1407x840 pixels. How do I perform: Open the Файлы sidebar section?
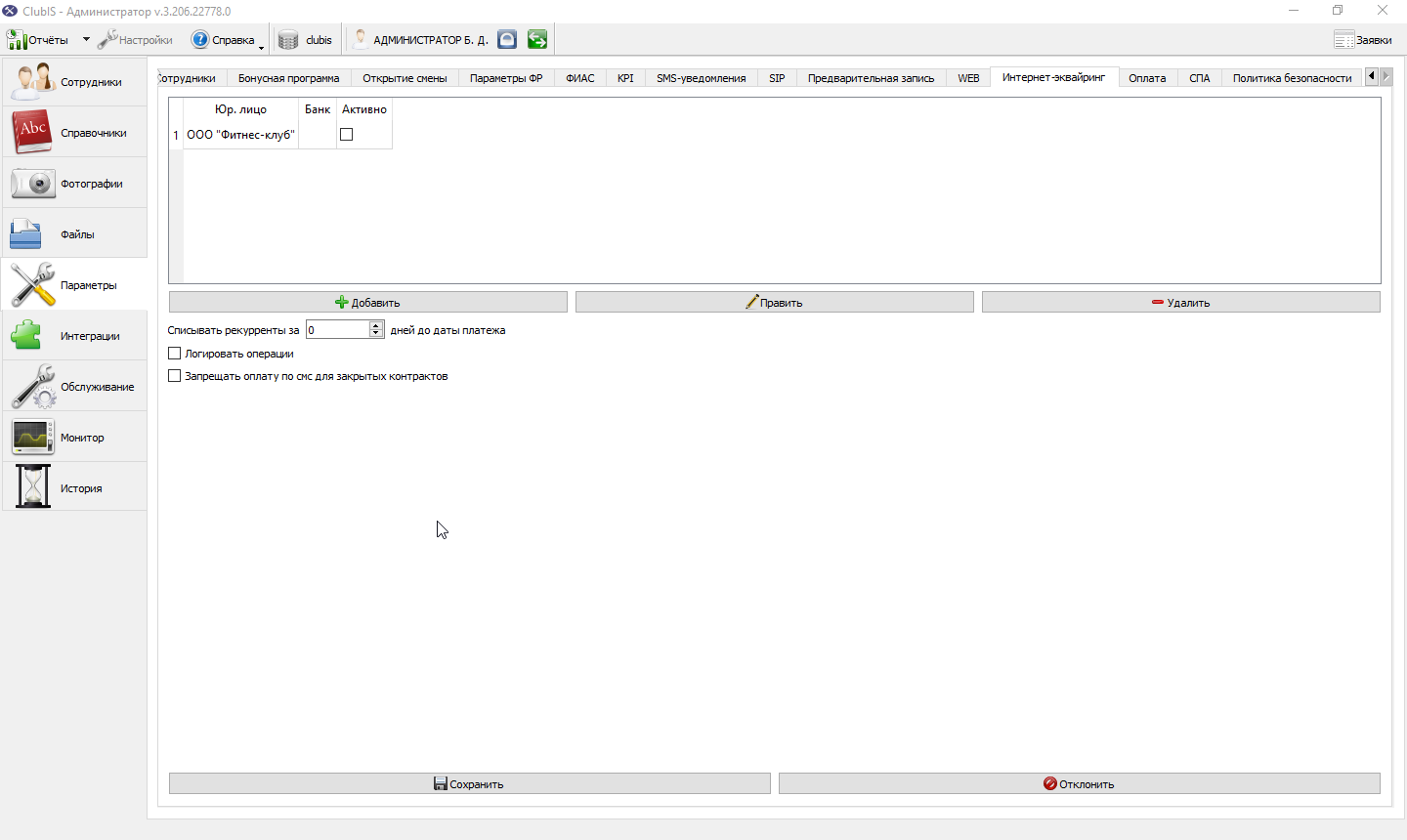pos(74,234)
